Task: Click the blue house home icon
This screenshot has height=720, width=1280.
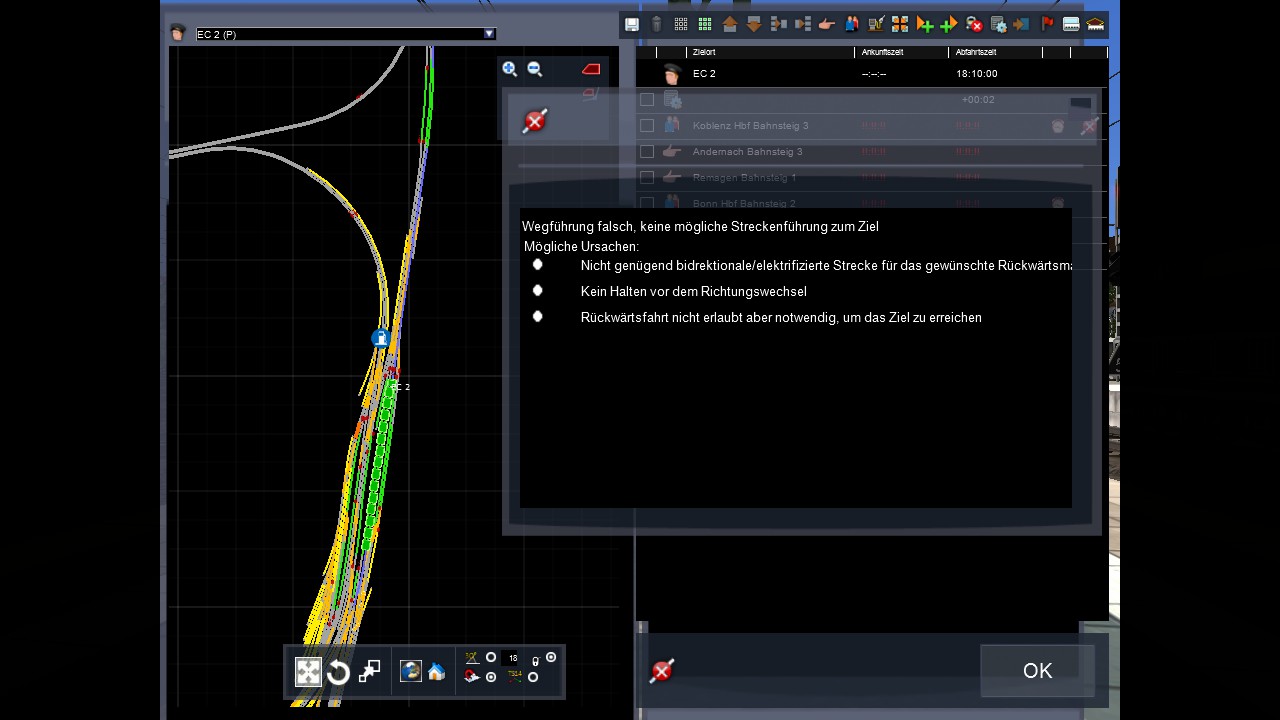Action: click(x=436, y=672)
